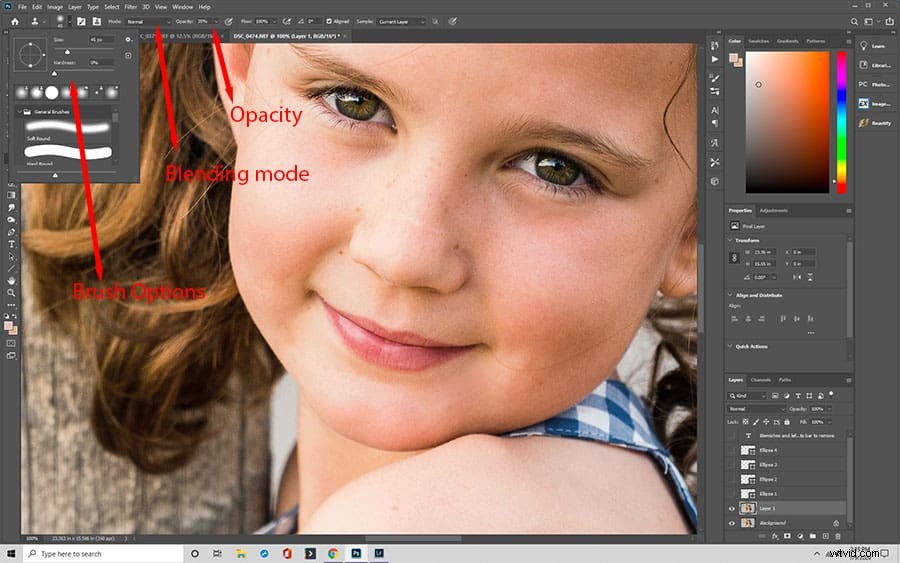Open the brush Opacity slider dropdown

point(216,22)
